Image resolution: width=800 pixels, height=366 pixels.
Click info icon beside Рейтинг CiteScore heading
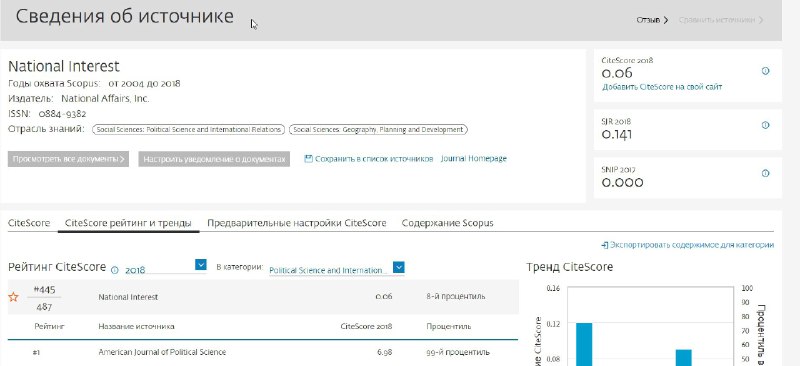(x=114, y=270)
